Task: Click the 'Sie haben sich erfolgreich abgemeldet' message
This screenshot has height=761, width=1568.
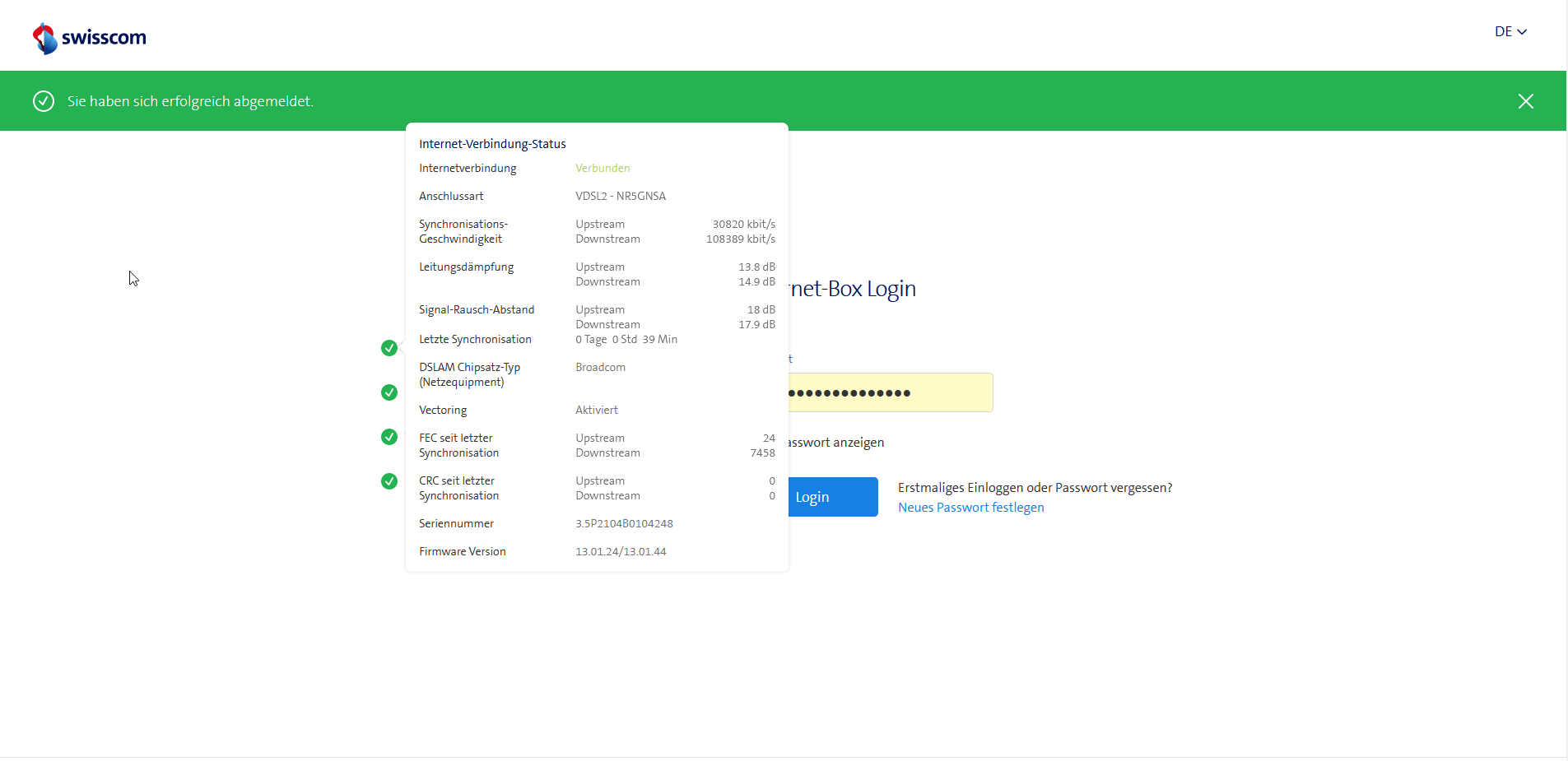Action: pyautogui.click(x=190, y=101)
